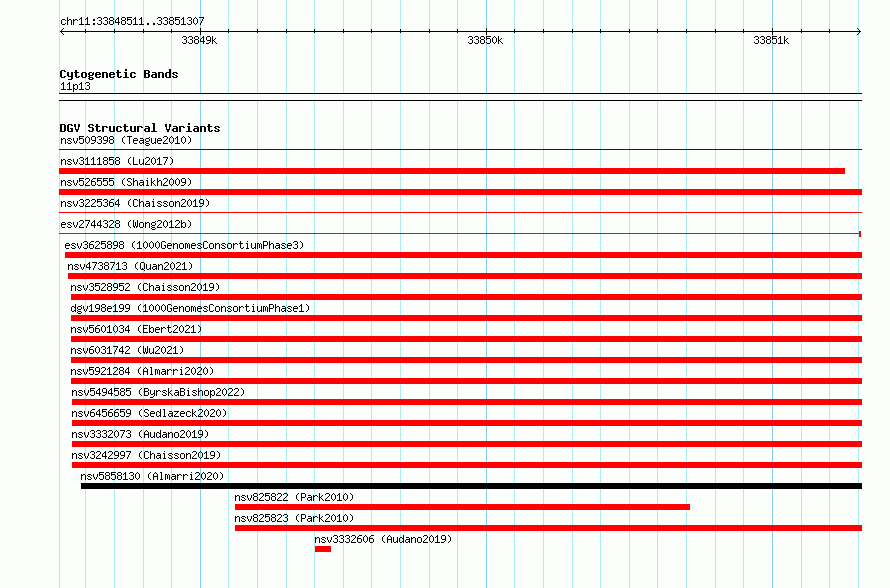Click the Cytogenetic Bands track title

click(x=119, y=74)
